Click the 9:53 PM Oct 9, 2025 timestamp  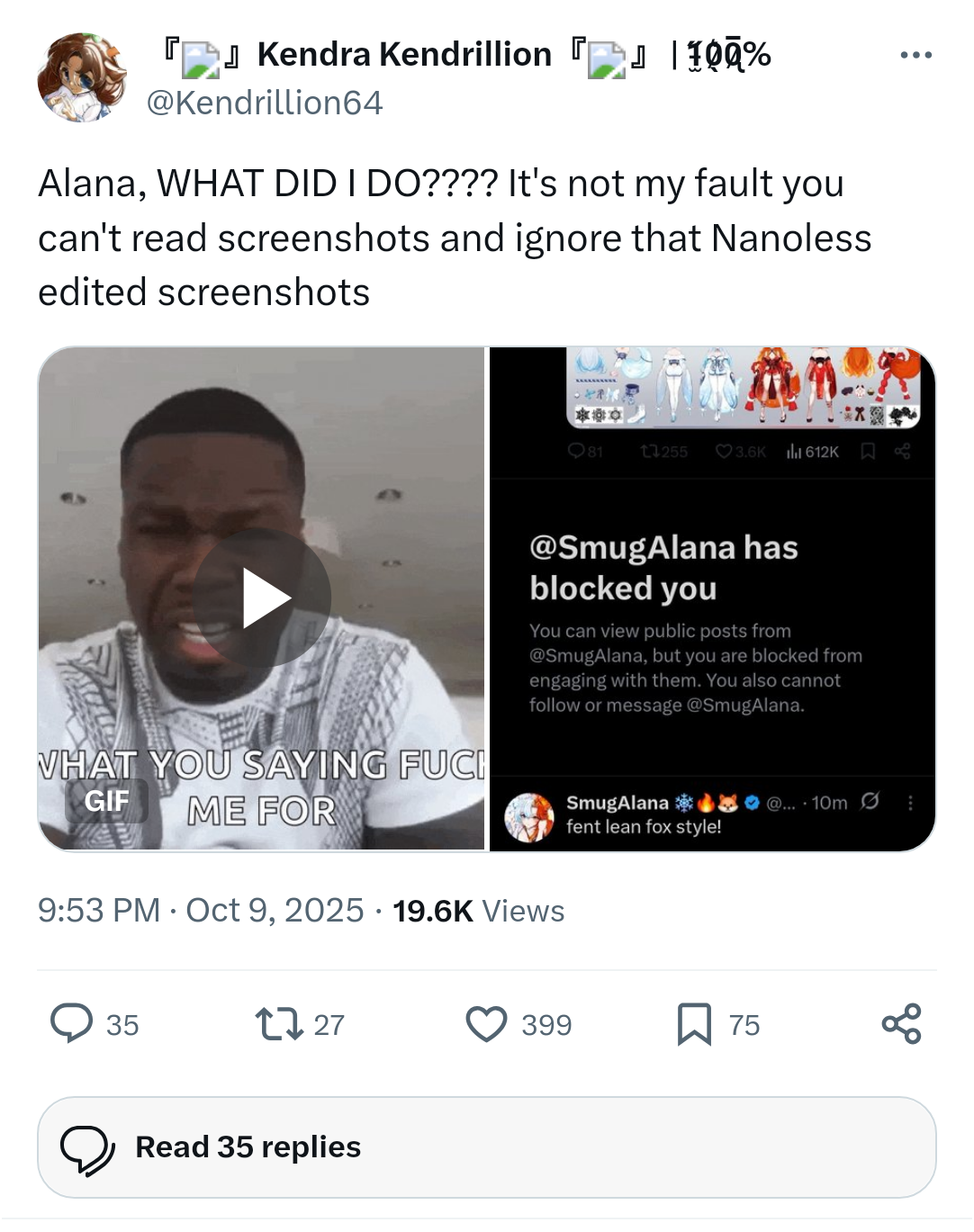[201, 911]
